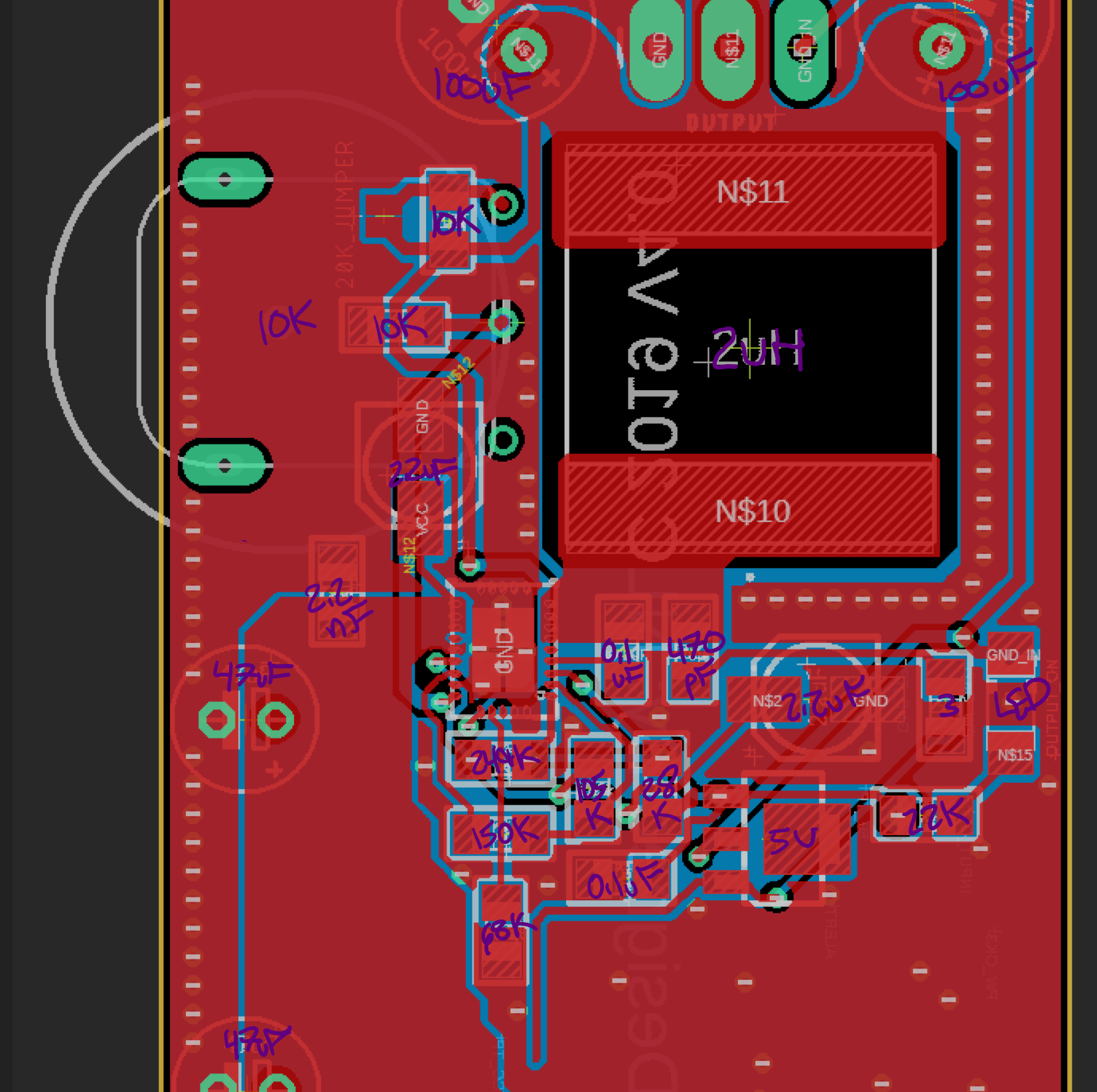Viewport: 1097px width, 1092px height.
Task: Click the angled yellow N$12 label above the GND pad
Action: [x=459, y=373]
